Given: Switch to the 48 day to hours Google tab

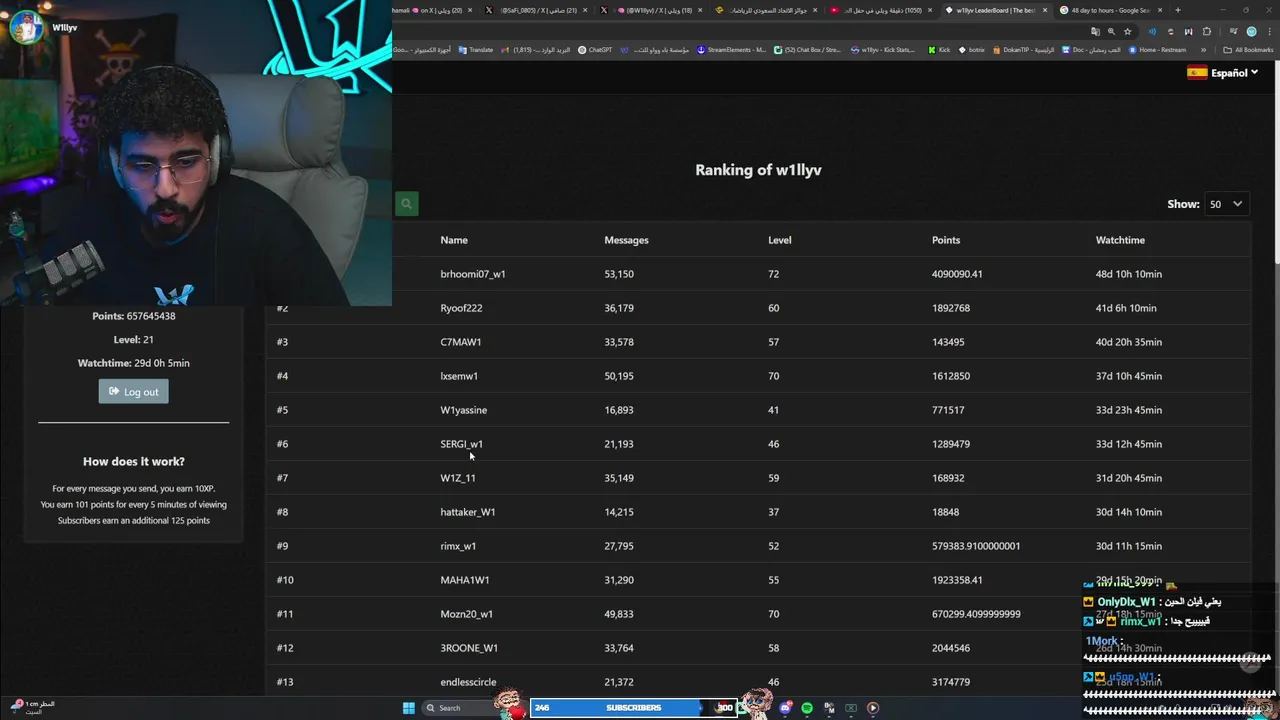Looking at the screenshot, I should [1110, 10].
